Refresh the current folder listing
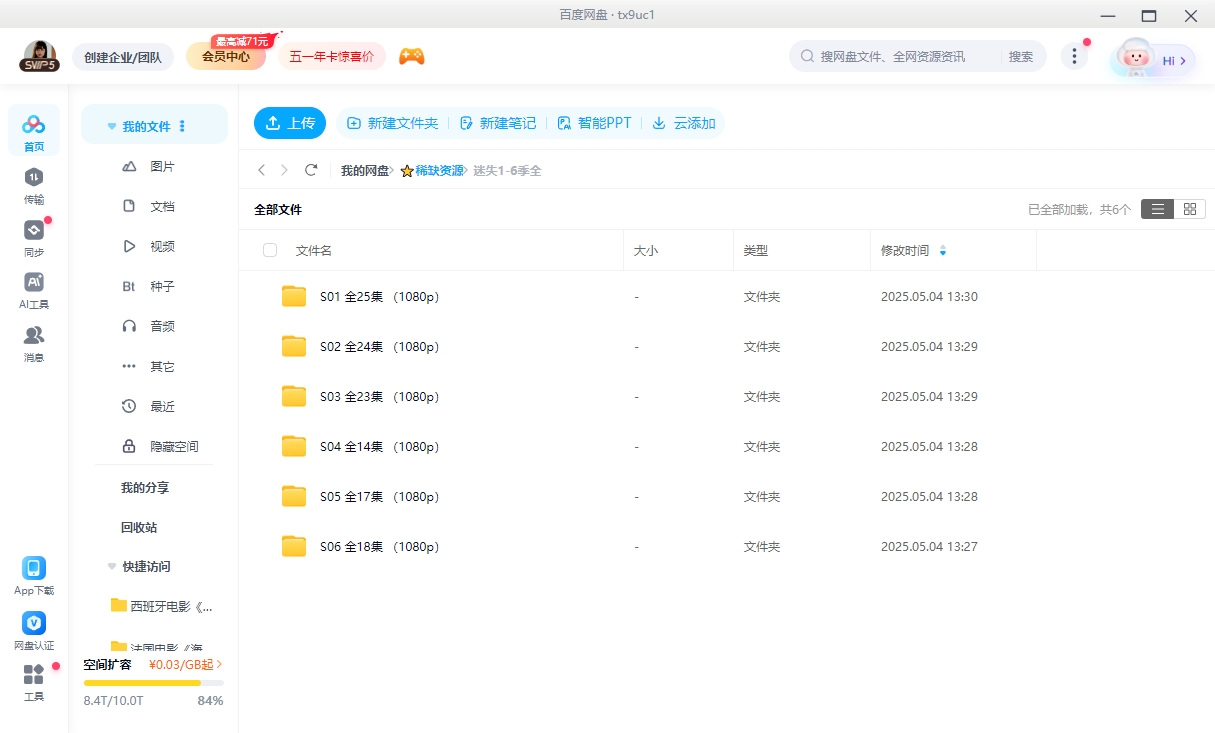This screenshot has height=733, width=1215. click(311, 171)
